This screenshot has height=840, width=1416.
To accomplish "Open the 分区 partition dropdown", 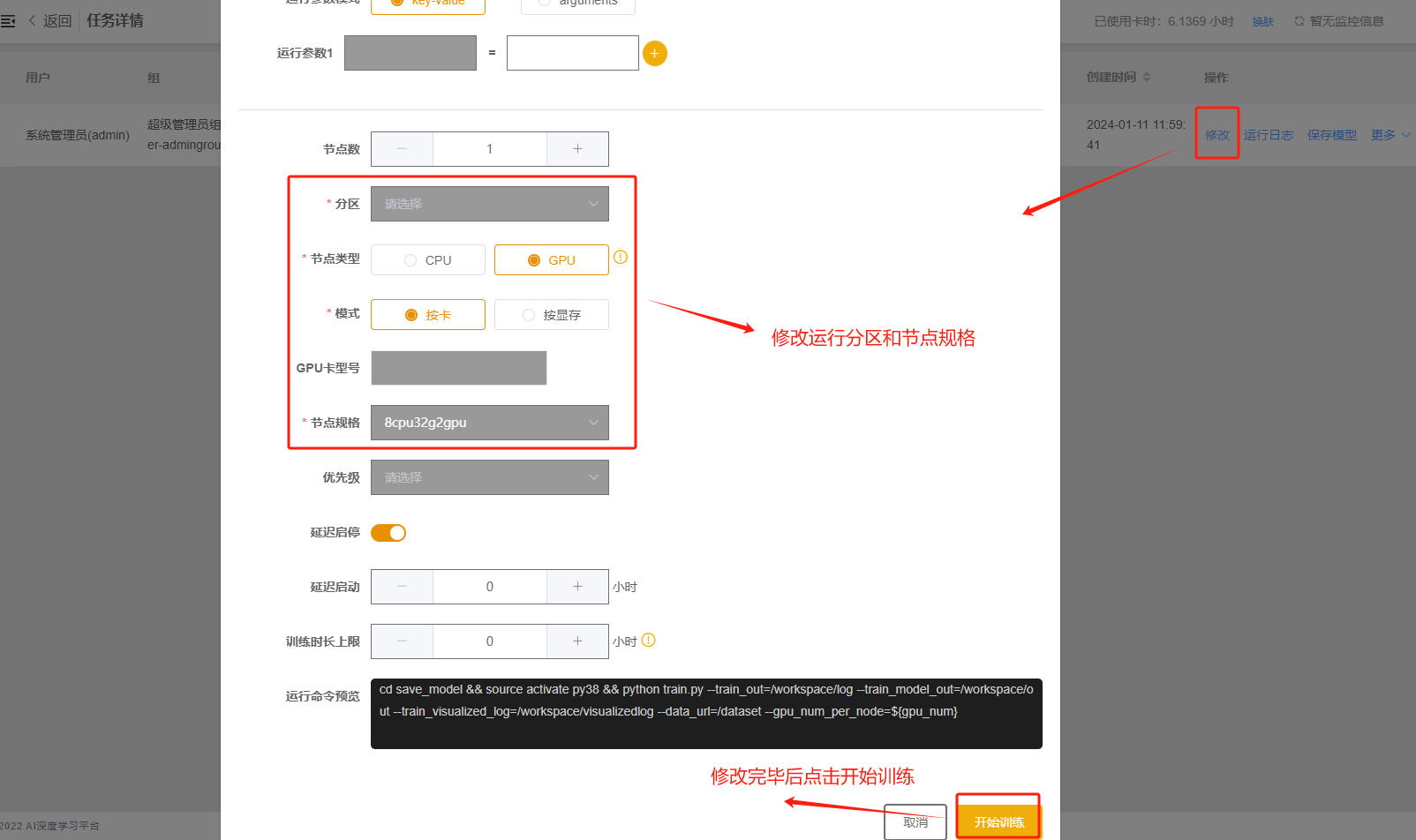I will point(489,204).
